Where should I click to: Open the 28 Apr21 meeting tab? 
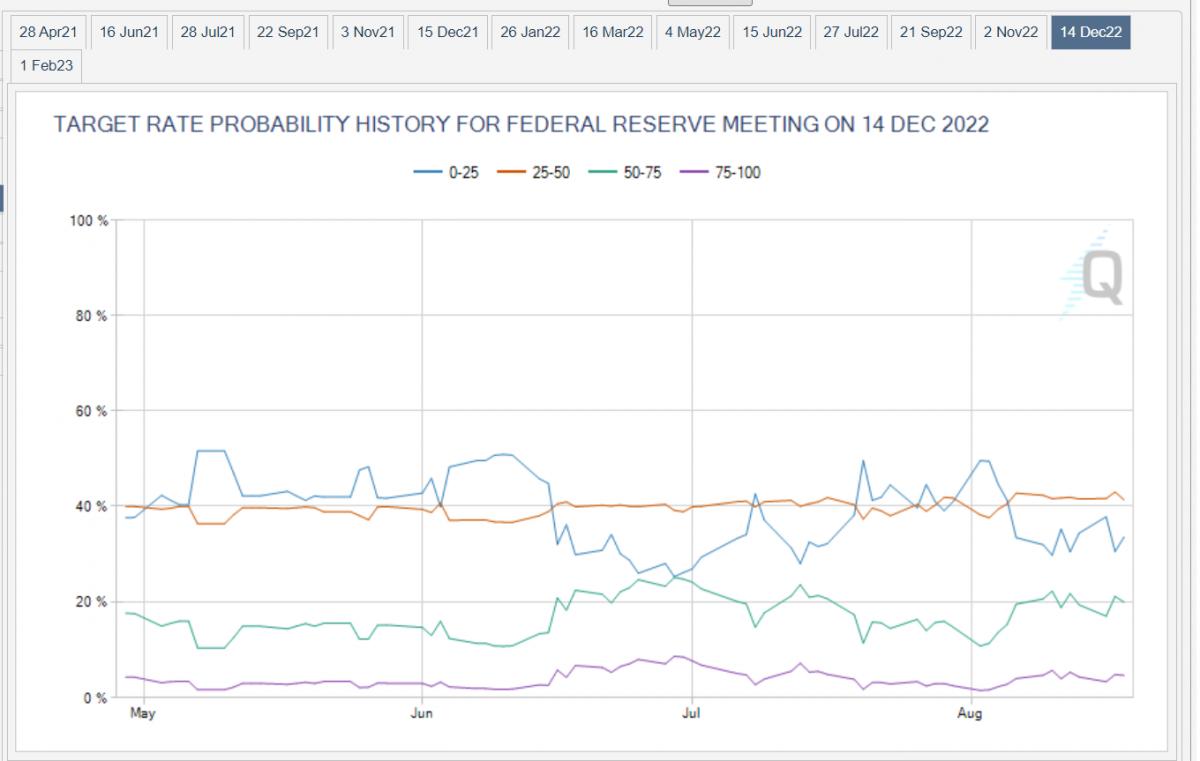[x=50, y=32]
